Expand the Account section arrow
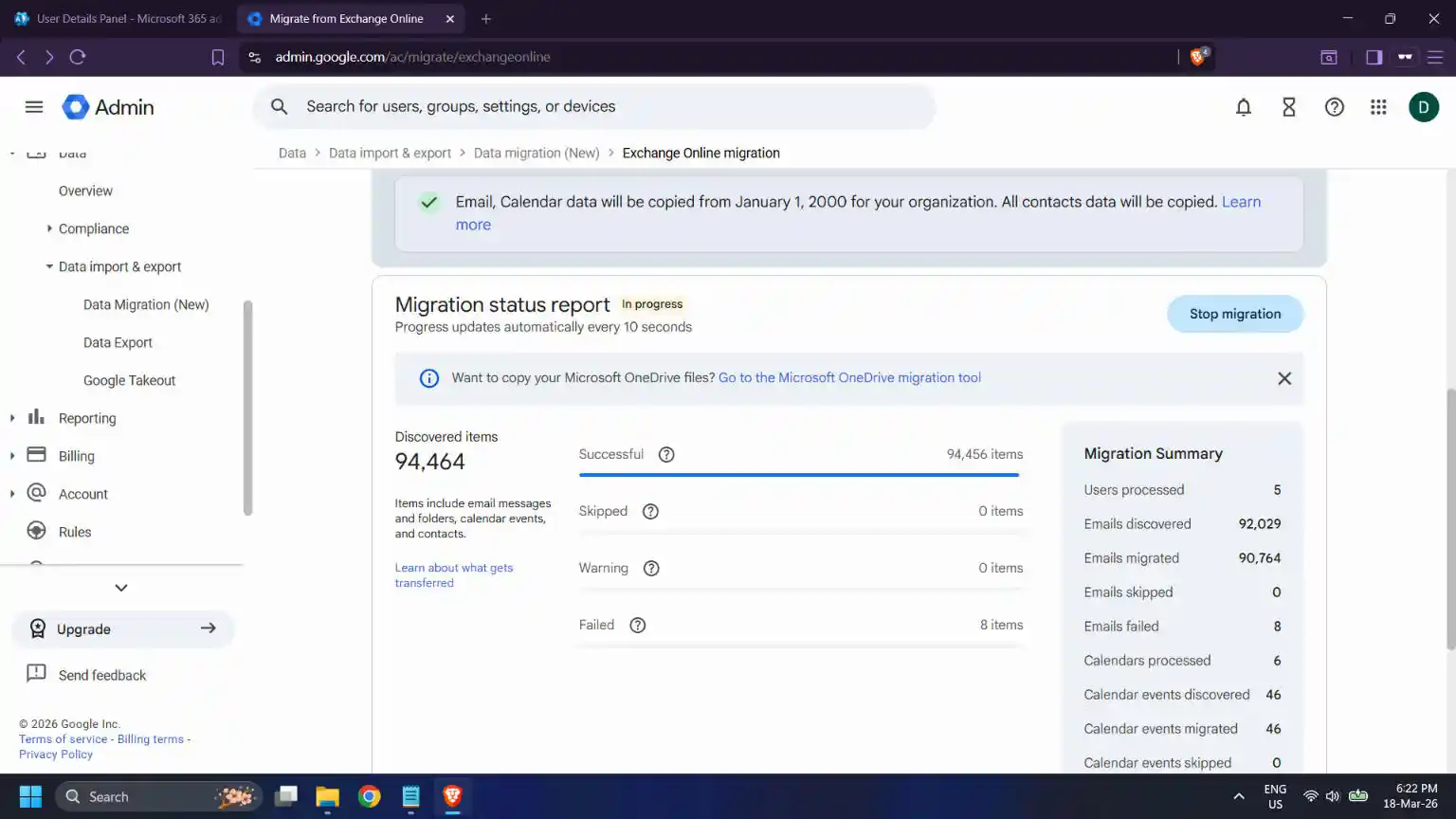The width and height of the screenshot is (1456, 819). (x=11, y=494)
